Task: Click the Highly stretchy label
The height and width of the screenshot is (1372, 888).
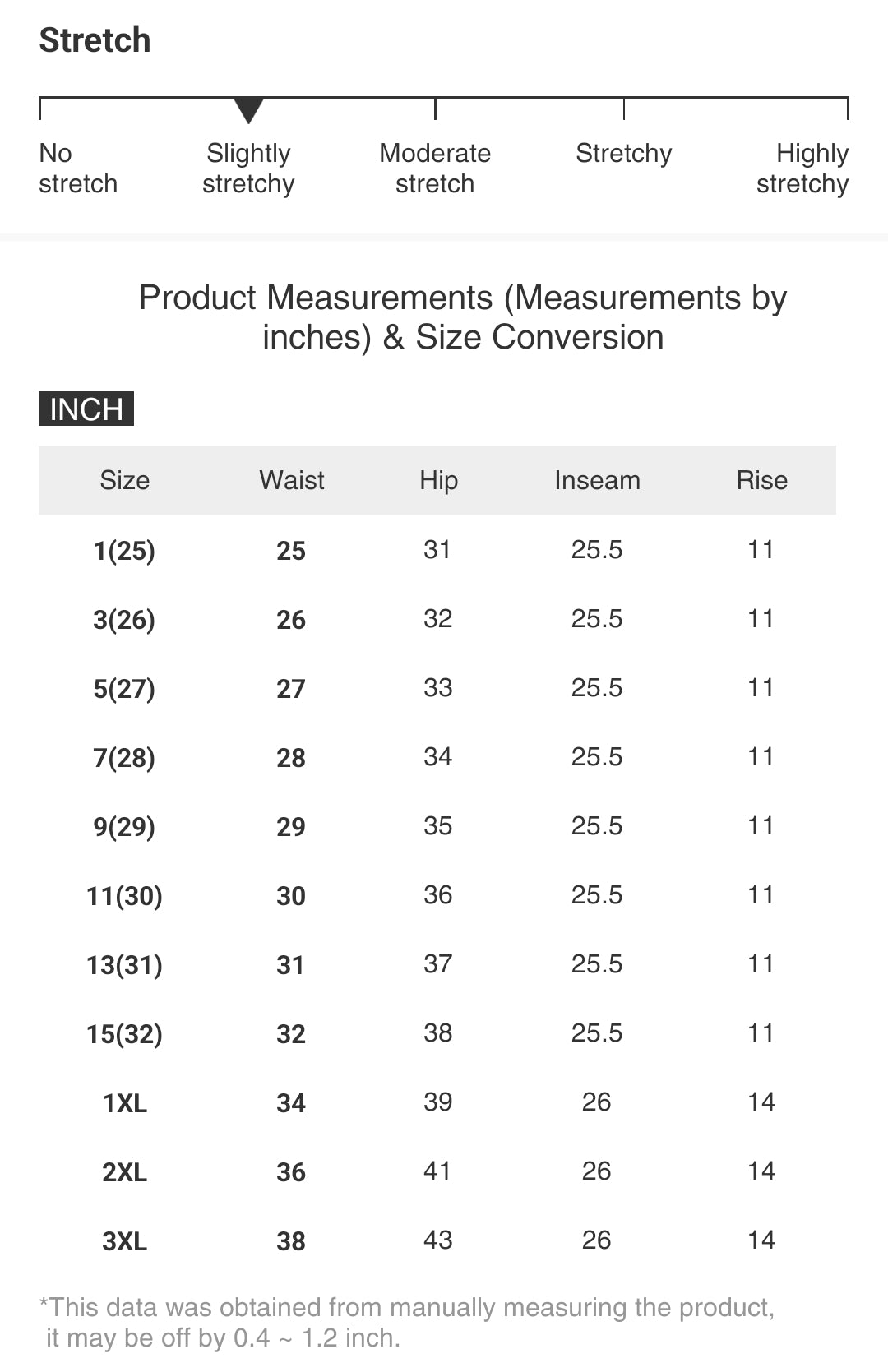Action: point(802,169)
